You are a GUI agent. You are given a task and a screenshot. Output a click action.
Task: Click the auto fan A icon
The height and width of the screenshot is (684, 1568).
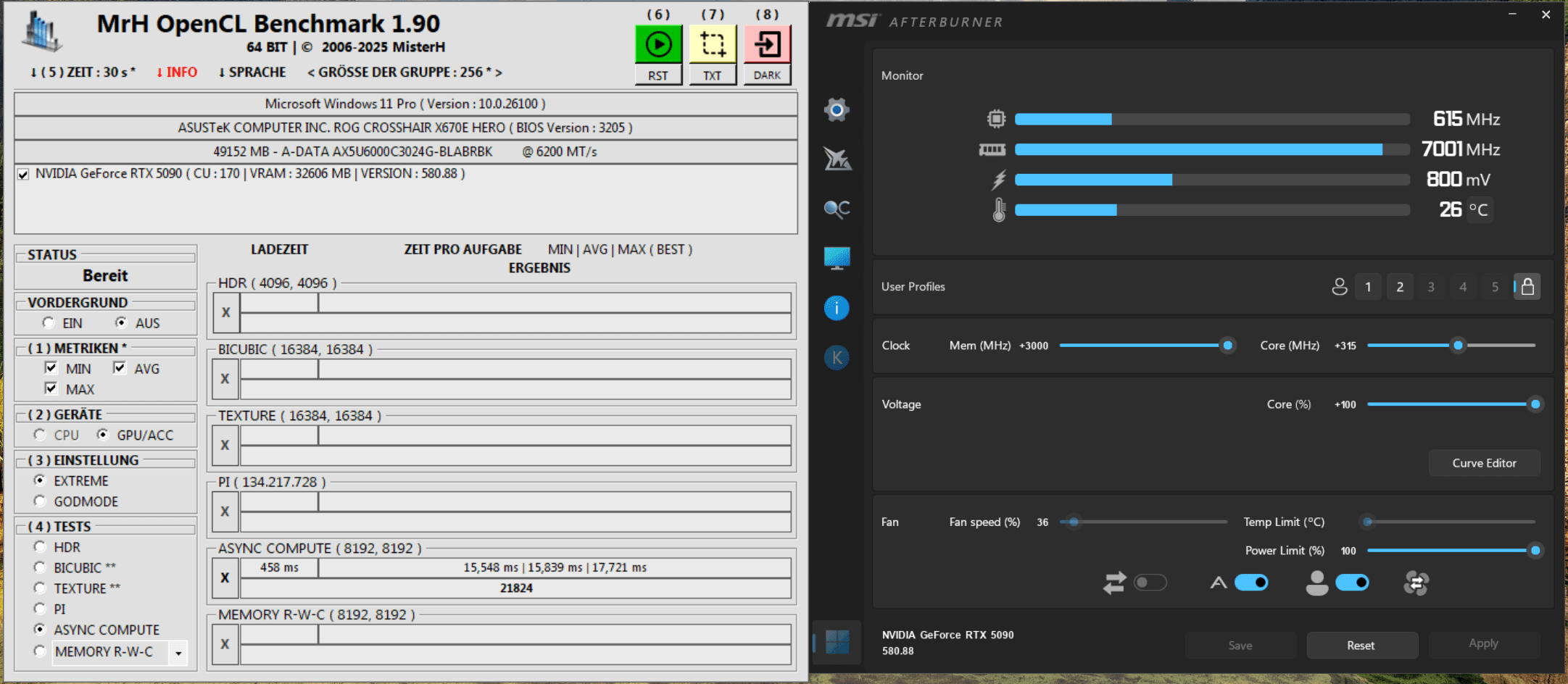[1219, 583]
